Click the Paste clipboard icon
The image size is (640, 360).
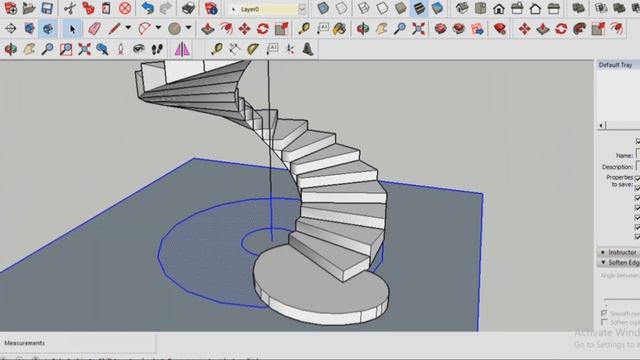(106, 8)
